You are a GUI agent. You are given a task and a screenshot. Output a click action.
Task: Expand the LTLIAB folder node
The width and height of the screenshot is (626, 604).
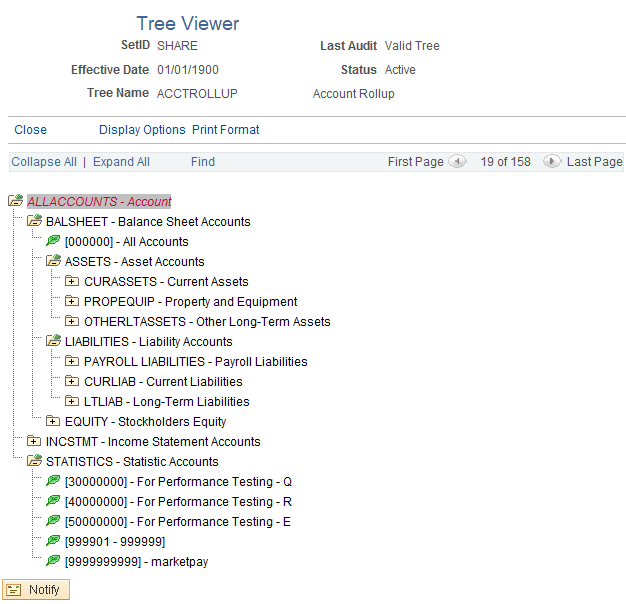pyautogui.click(x=72, y=401)
